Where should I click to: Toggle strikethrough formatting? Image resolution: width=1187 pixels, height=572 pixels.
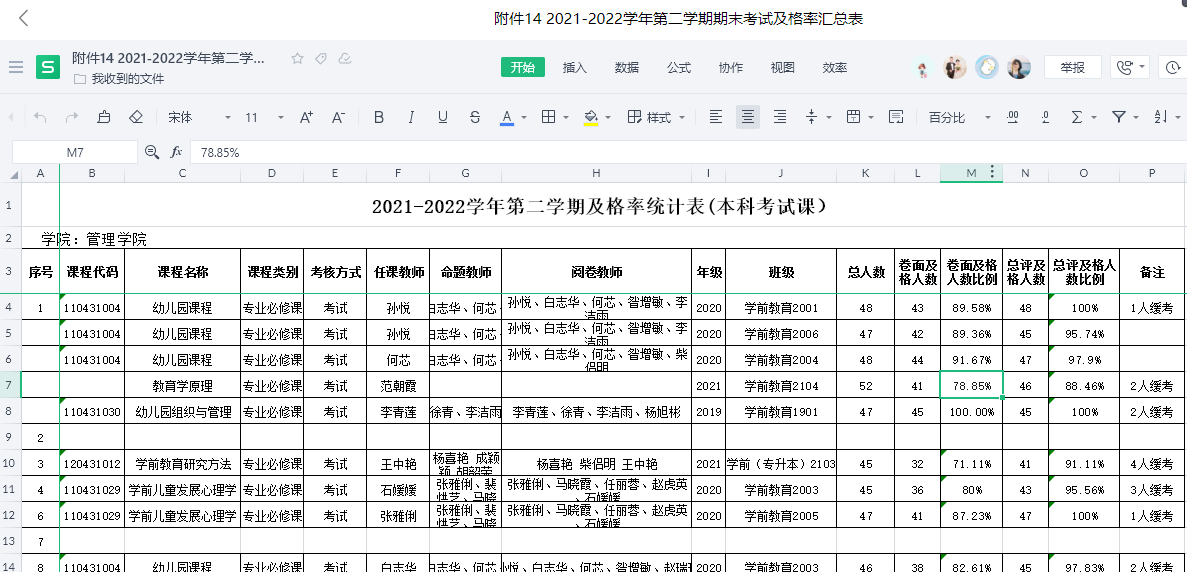[x=475, y=117]
